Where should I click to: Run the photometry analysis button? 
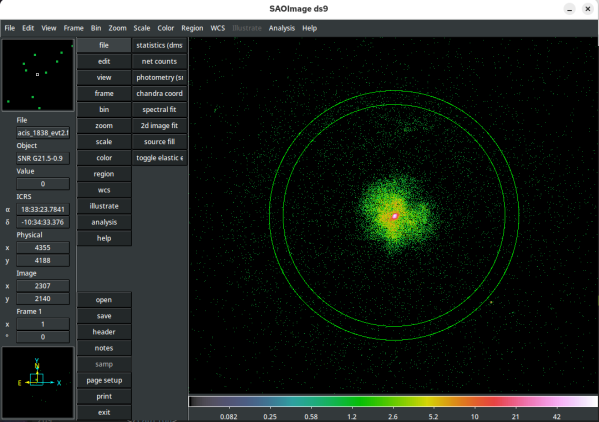159,78
